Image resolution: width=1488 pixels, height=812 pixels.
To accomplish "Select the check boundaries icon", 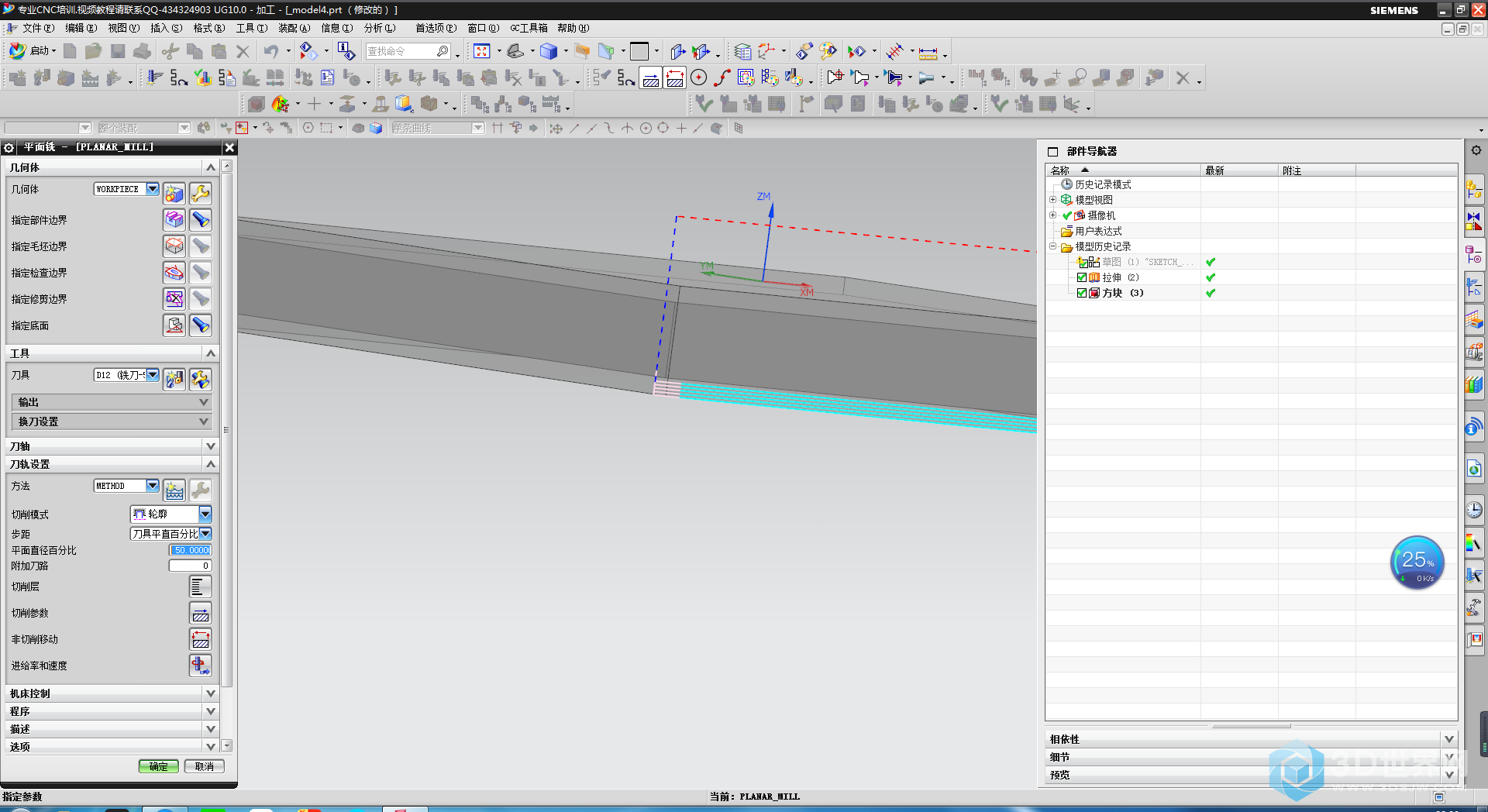I will coord(174,273).
